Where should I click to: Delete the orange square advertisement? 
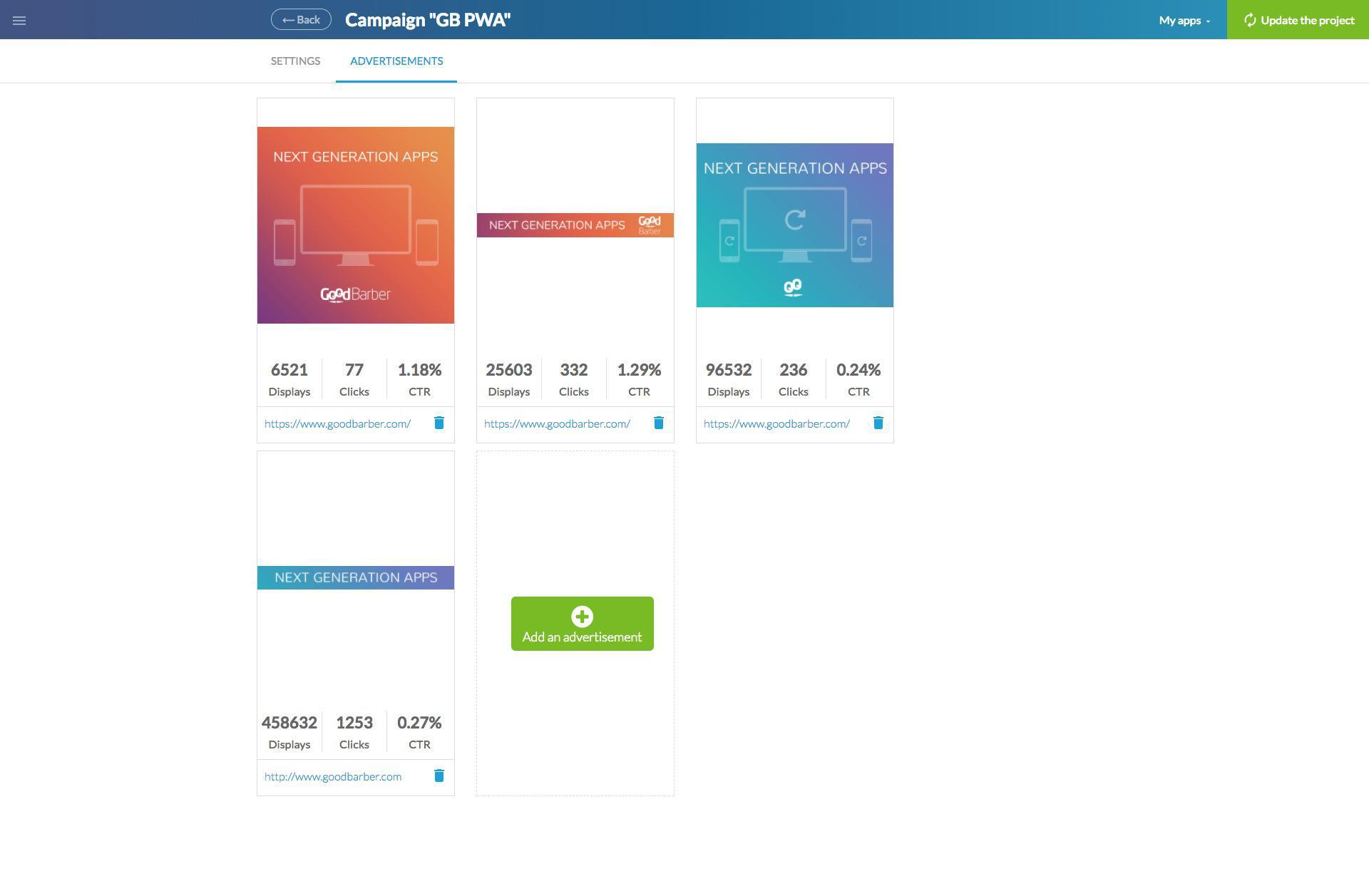click(439, 423)
